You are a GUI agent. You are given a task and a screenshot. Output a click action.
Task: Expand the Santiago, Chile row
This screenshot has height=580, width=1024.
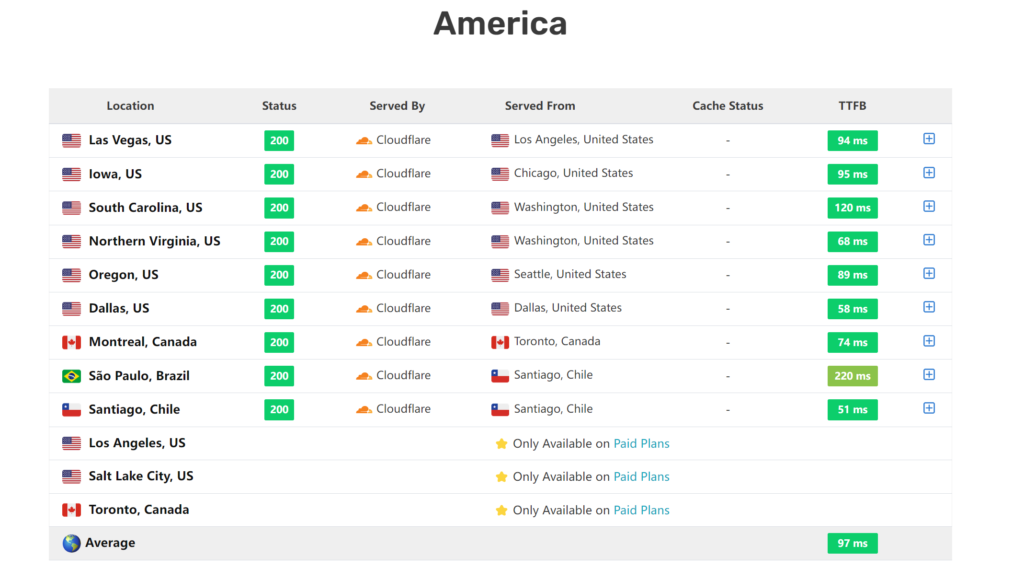click(x=929, y=408)
